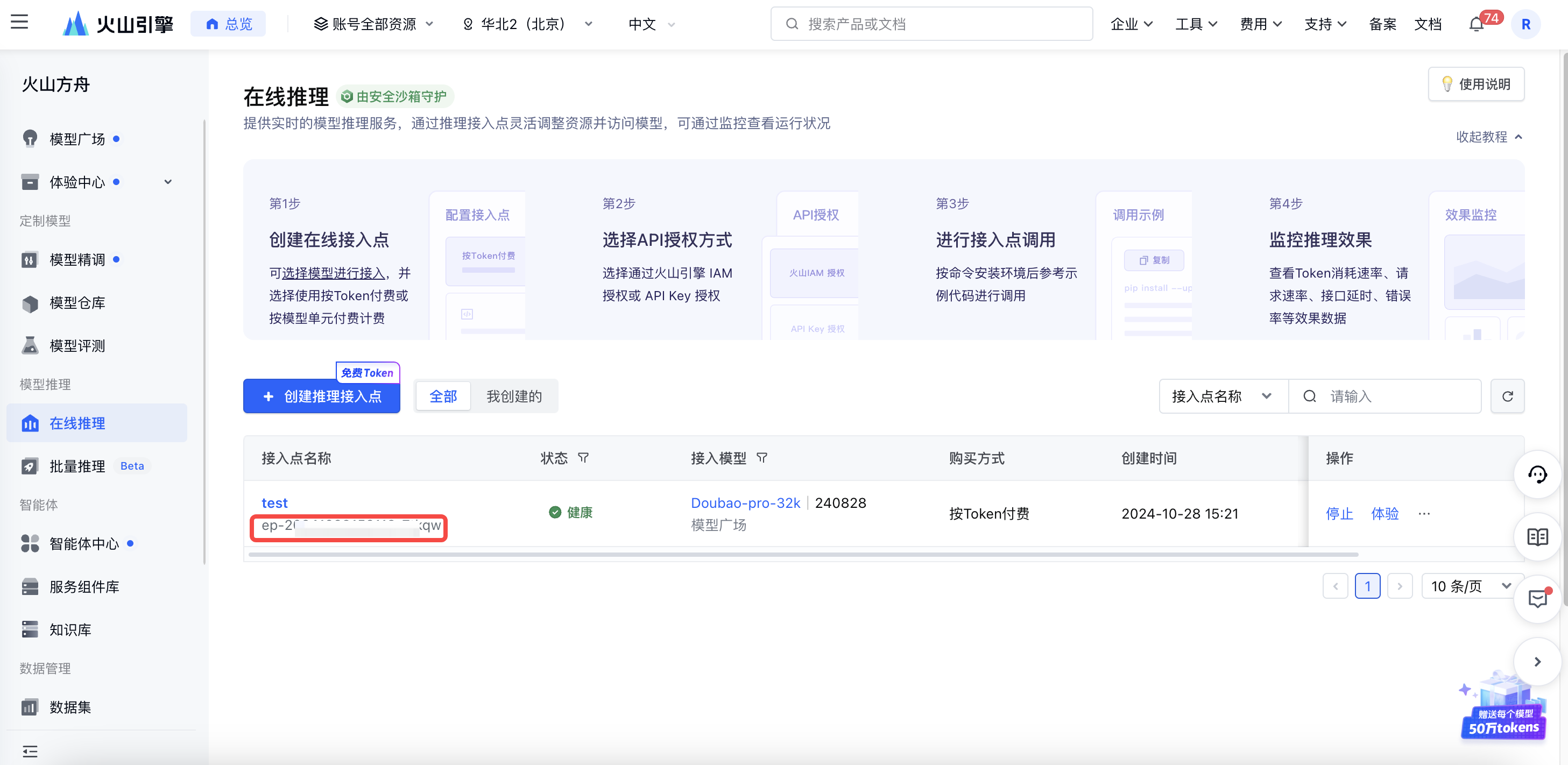
Task: Open 模型广场 in the sidebar
Action: [77, 139]
